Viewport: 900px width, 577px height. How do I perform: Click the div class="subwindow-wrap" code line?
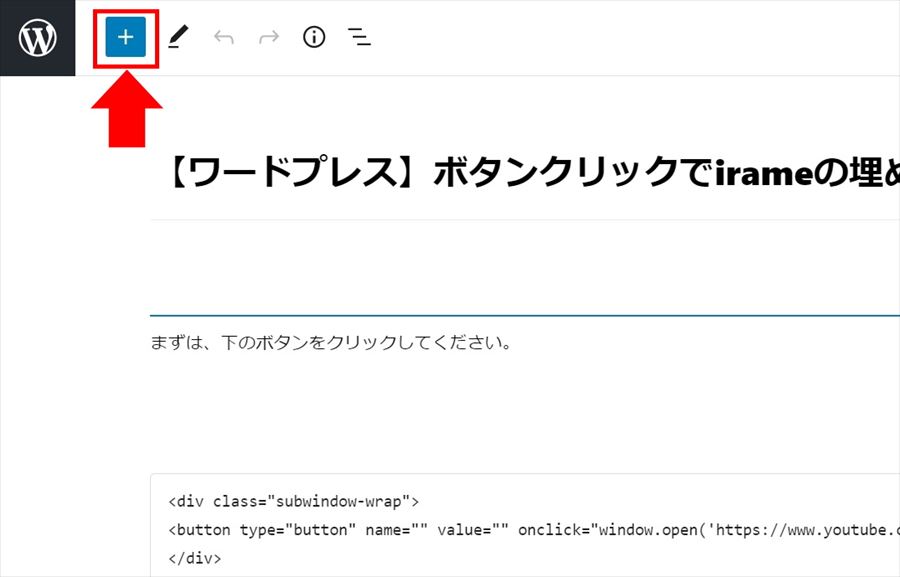coord(293,501)
